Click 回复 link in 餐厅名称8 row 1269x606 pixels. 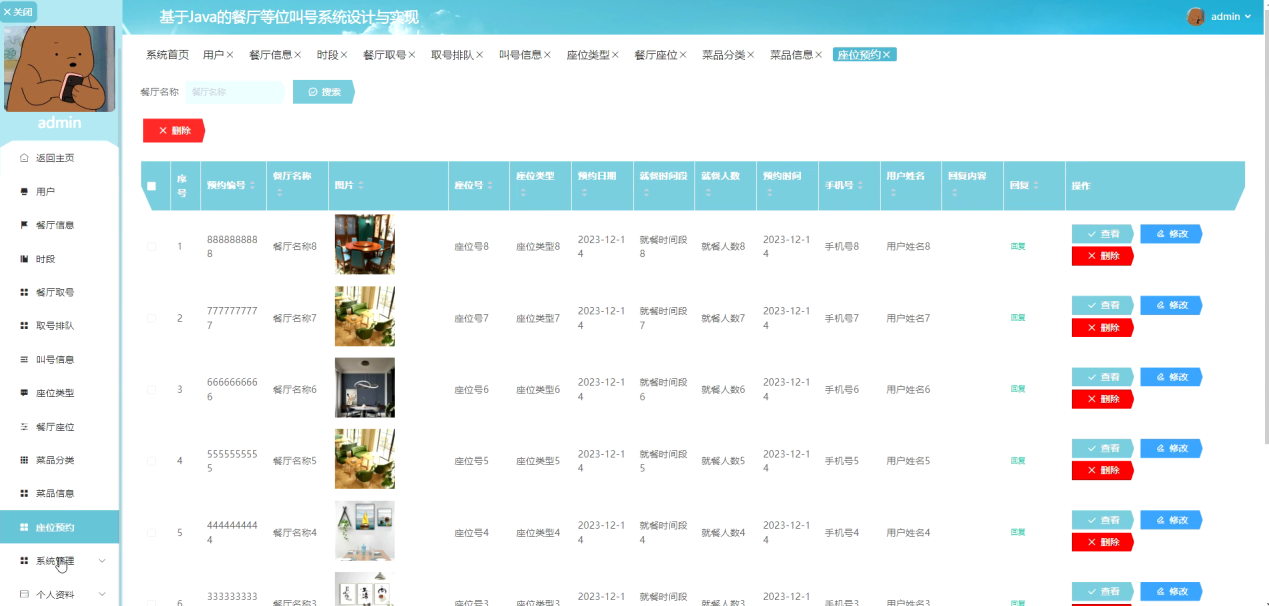1018,246
